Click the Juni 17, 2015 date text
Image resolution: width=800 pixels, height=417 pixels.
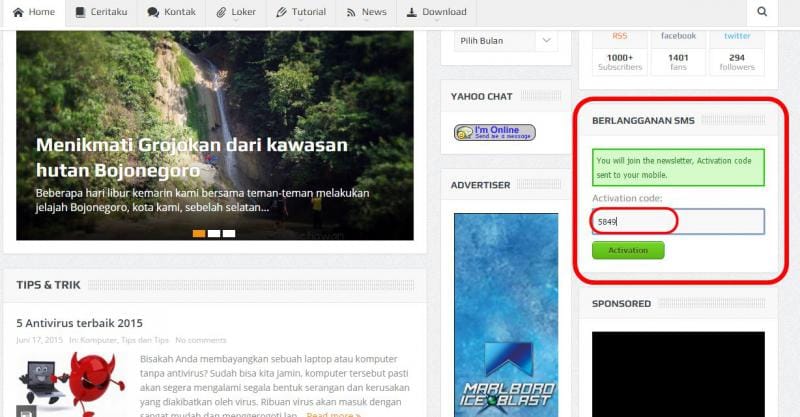click(40, 340)
